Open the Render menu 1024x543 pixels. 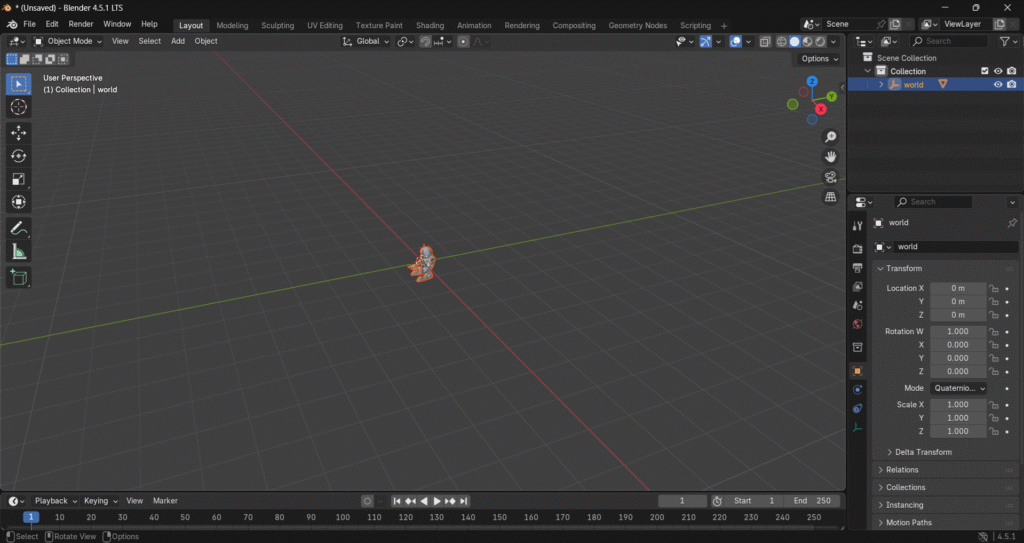point(81,24)
